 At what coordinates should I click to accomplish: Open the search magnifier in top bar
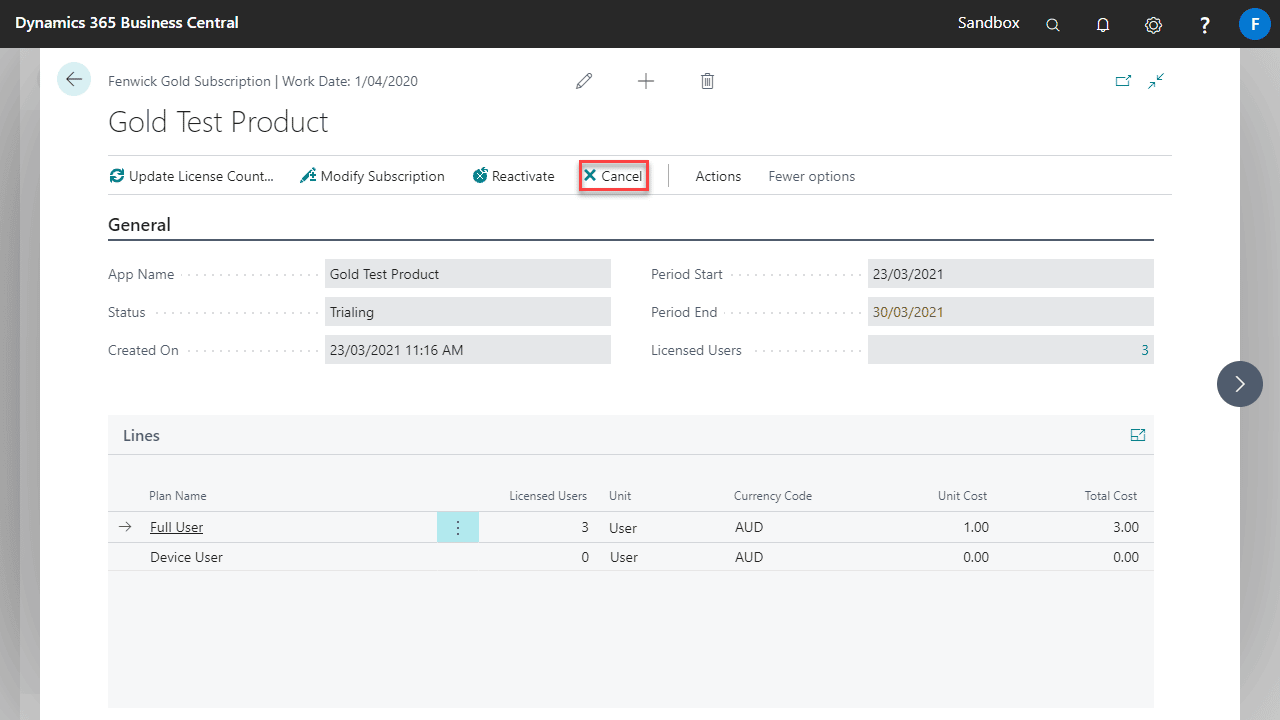pyautogui.click(x=1053, y=25)
